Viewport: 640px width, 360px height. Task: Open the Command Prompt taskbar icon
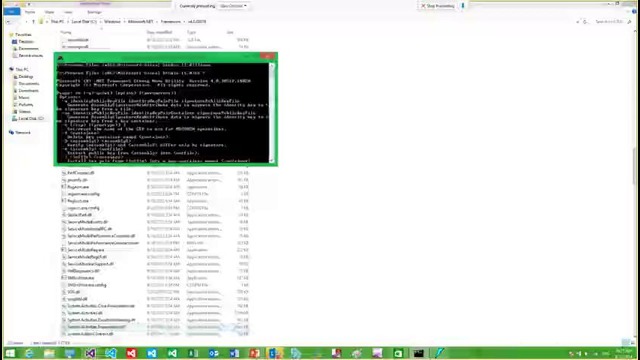(x=418, y=353)
